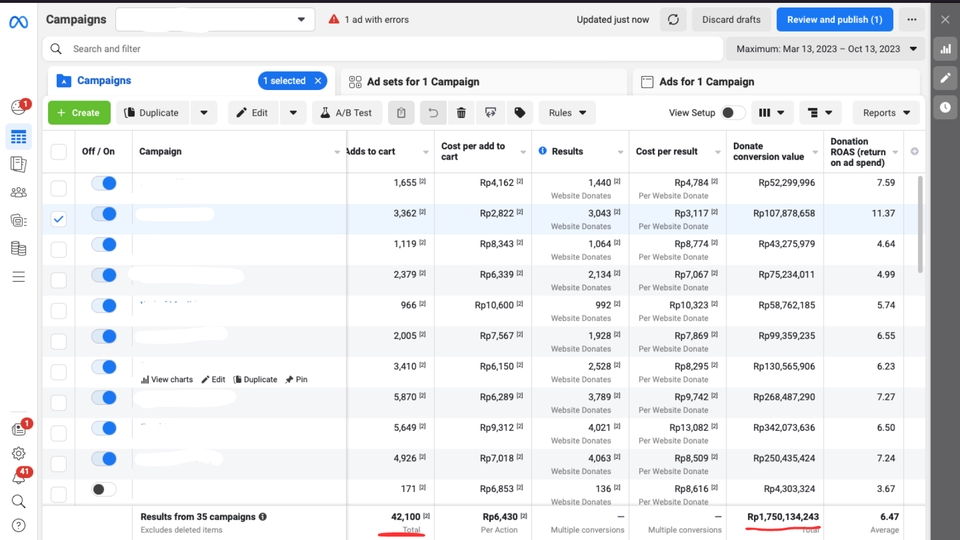Click the table vertical scrollbar
This screenshot has width=960, height=540.
[x=920, y=225]
